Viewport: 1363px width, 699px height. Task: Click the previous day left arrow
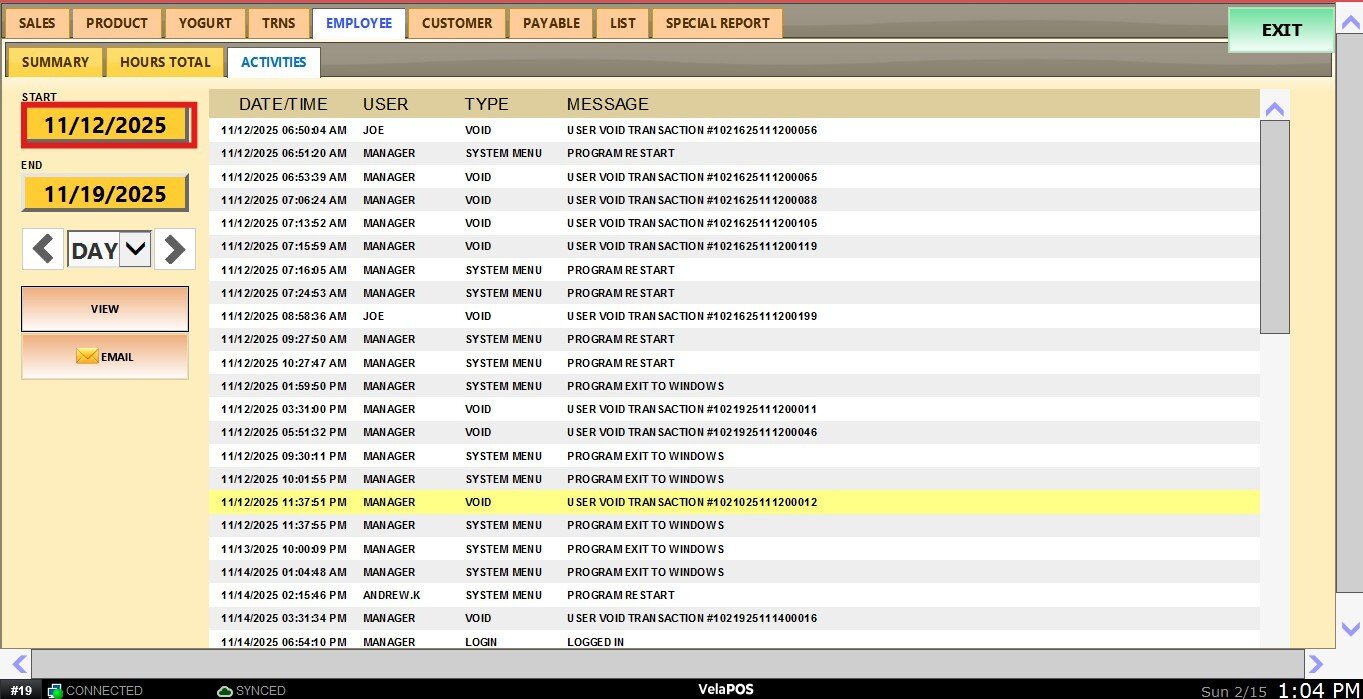click(x=42, y=249)
